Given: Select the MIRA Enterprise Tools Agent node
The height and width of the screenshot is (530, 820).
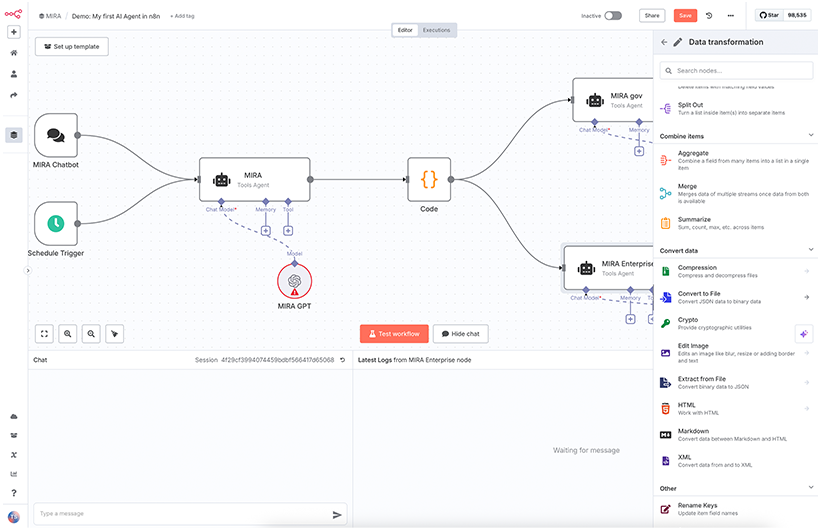Looking at the screenshot, I should pos(609,268).
